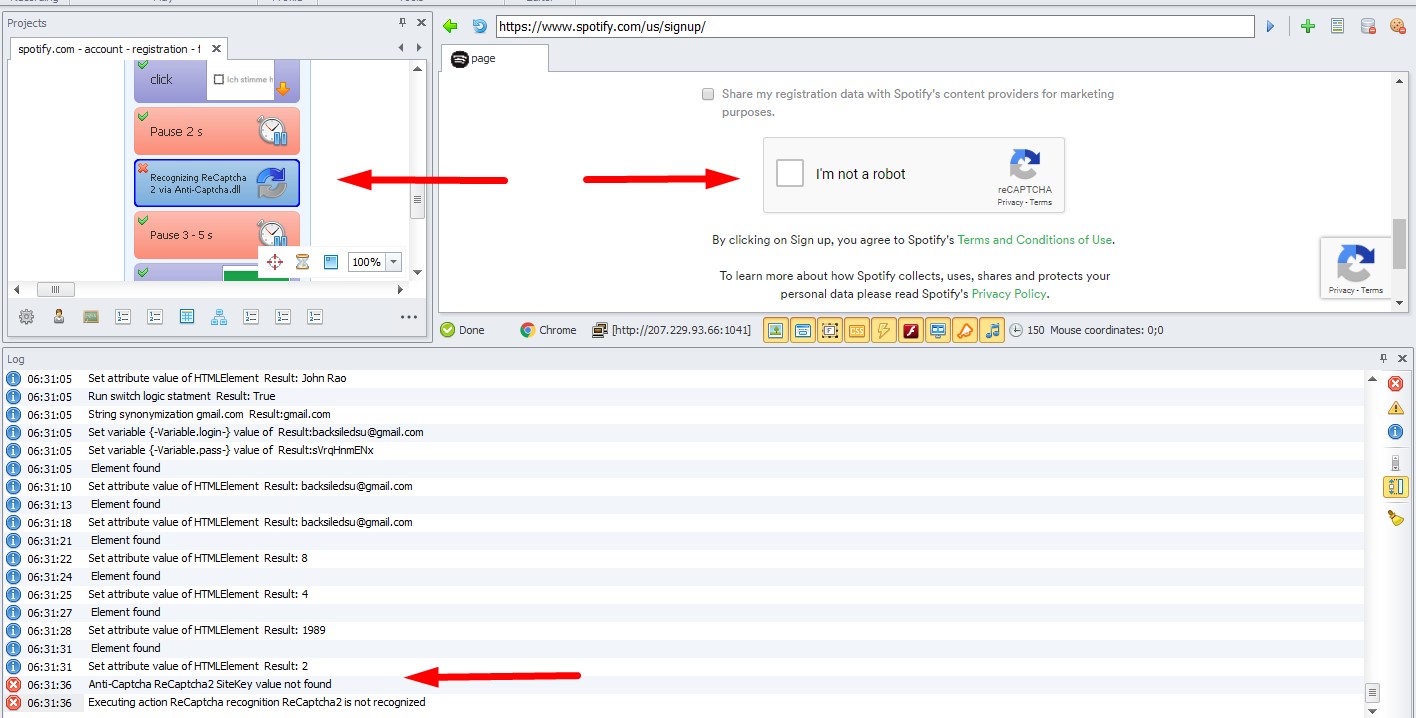
Task: Reload the page with the refresh icon
Action: tap(480, 26)
